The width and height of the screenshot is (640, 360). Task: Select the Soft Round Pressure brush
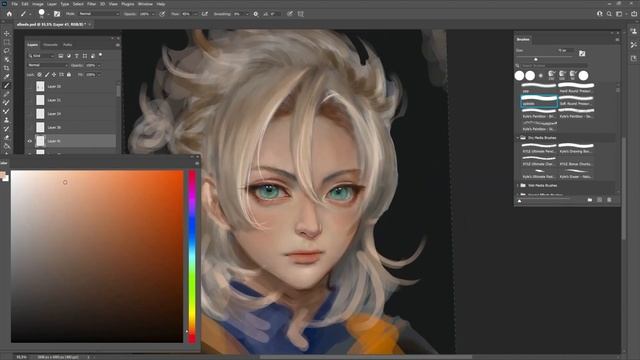coord(576,101)
